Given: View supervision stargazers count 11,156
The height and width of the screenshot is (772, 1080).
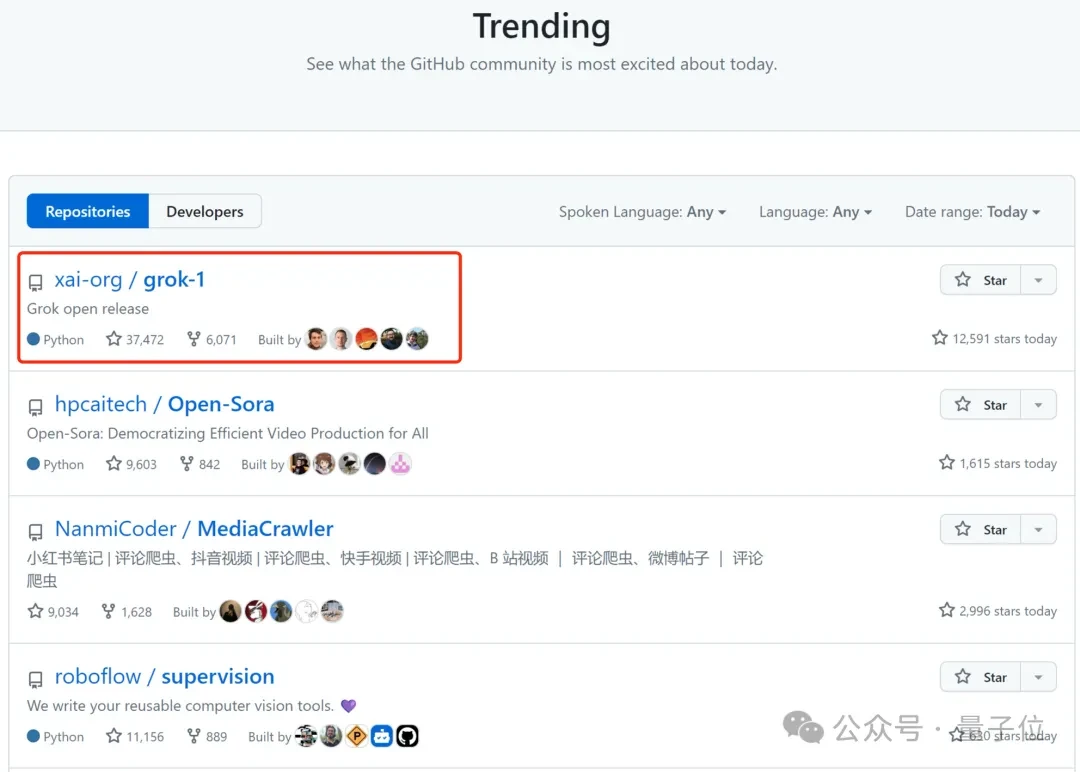Looking at the screenshot, I should (x=135, y=736).
